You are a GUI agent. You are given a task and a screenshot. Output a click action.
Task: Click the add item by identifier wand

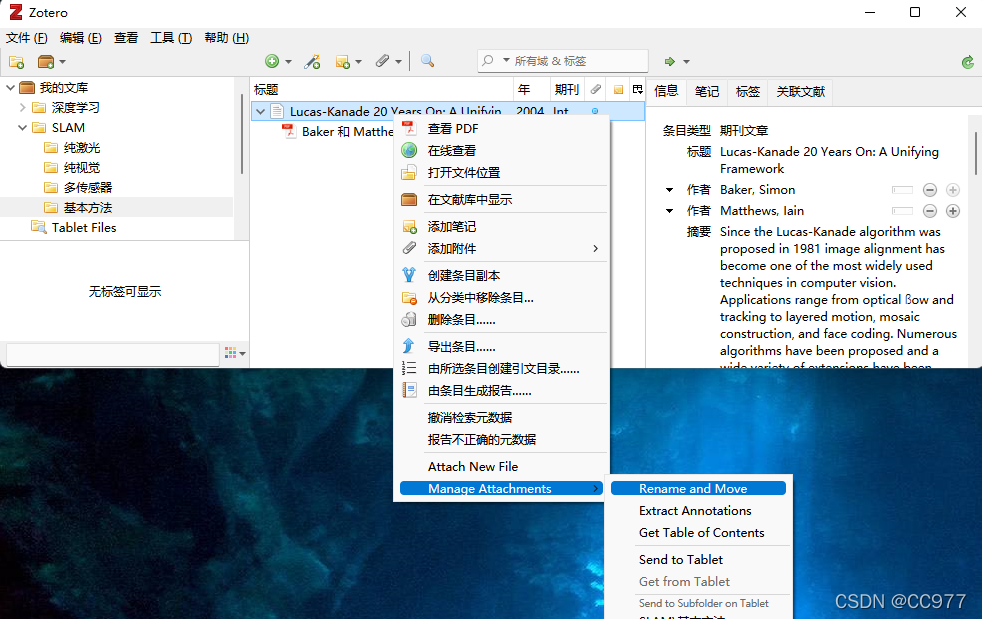coord(312,61)
